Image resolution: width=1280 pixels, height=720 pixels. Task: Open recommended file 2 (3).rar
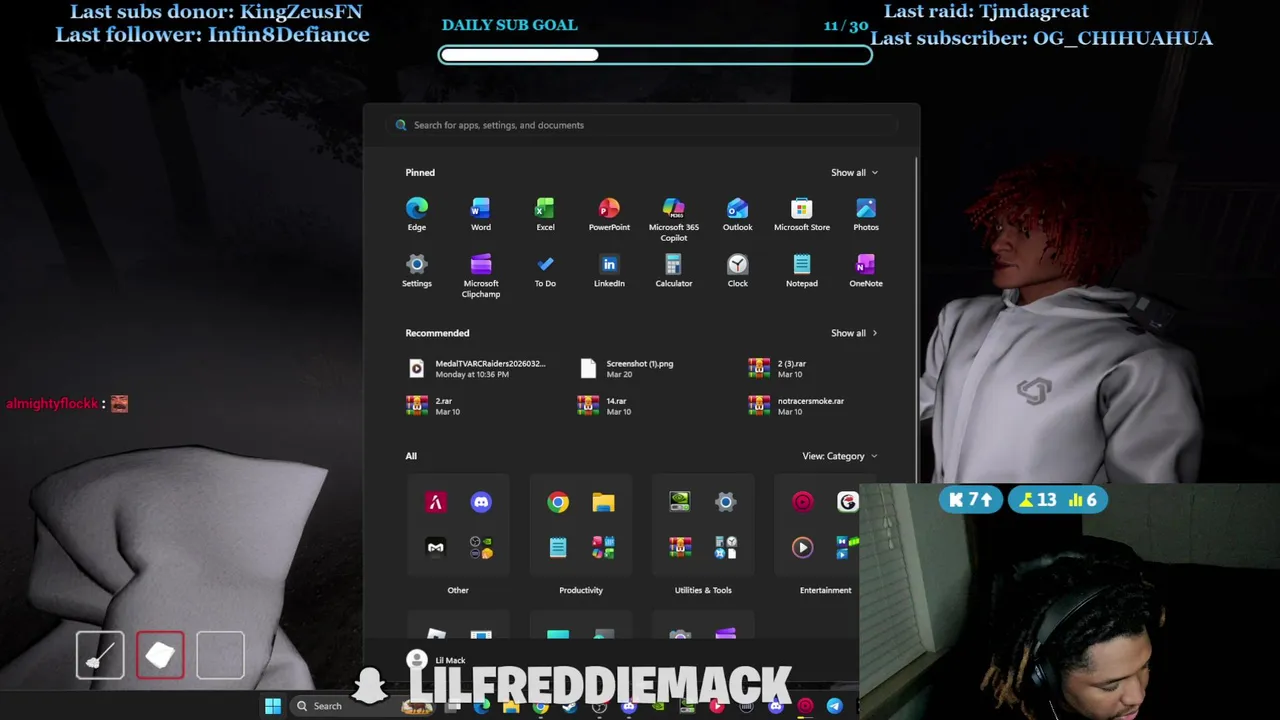click(x=778, y=369)
